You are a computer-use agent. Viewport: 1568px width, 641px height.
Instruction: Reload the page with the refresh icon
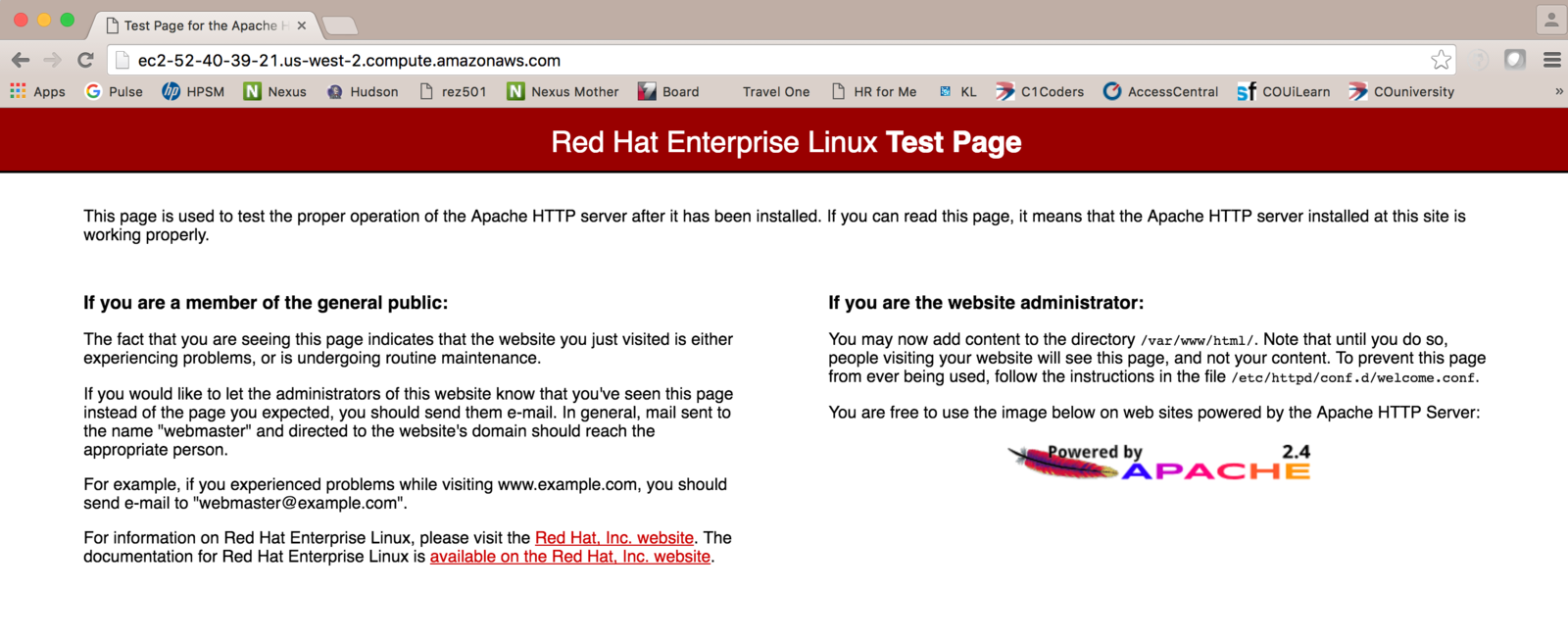(85, 60)
